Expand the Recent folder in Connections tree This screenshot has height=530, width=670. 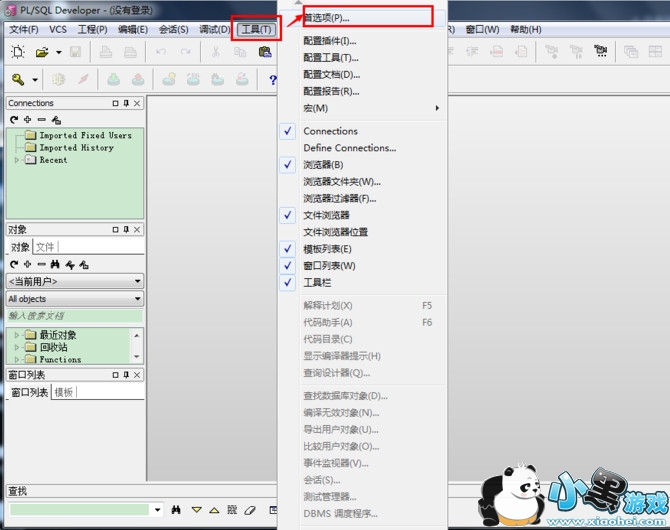(x=17, y=160)
